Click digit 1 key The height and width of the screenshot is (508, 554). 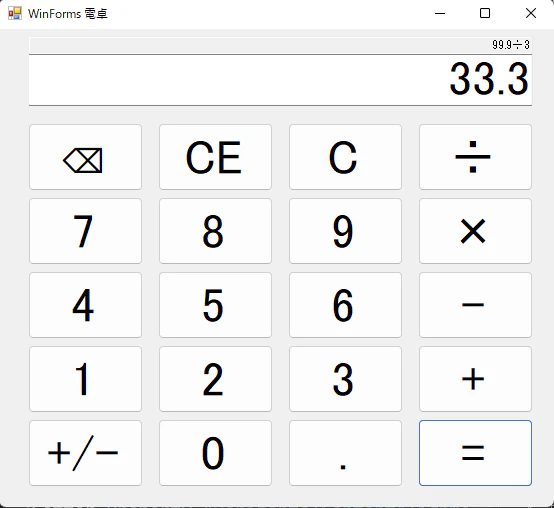tap(86, 379)
